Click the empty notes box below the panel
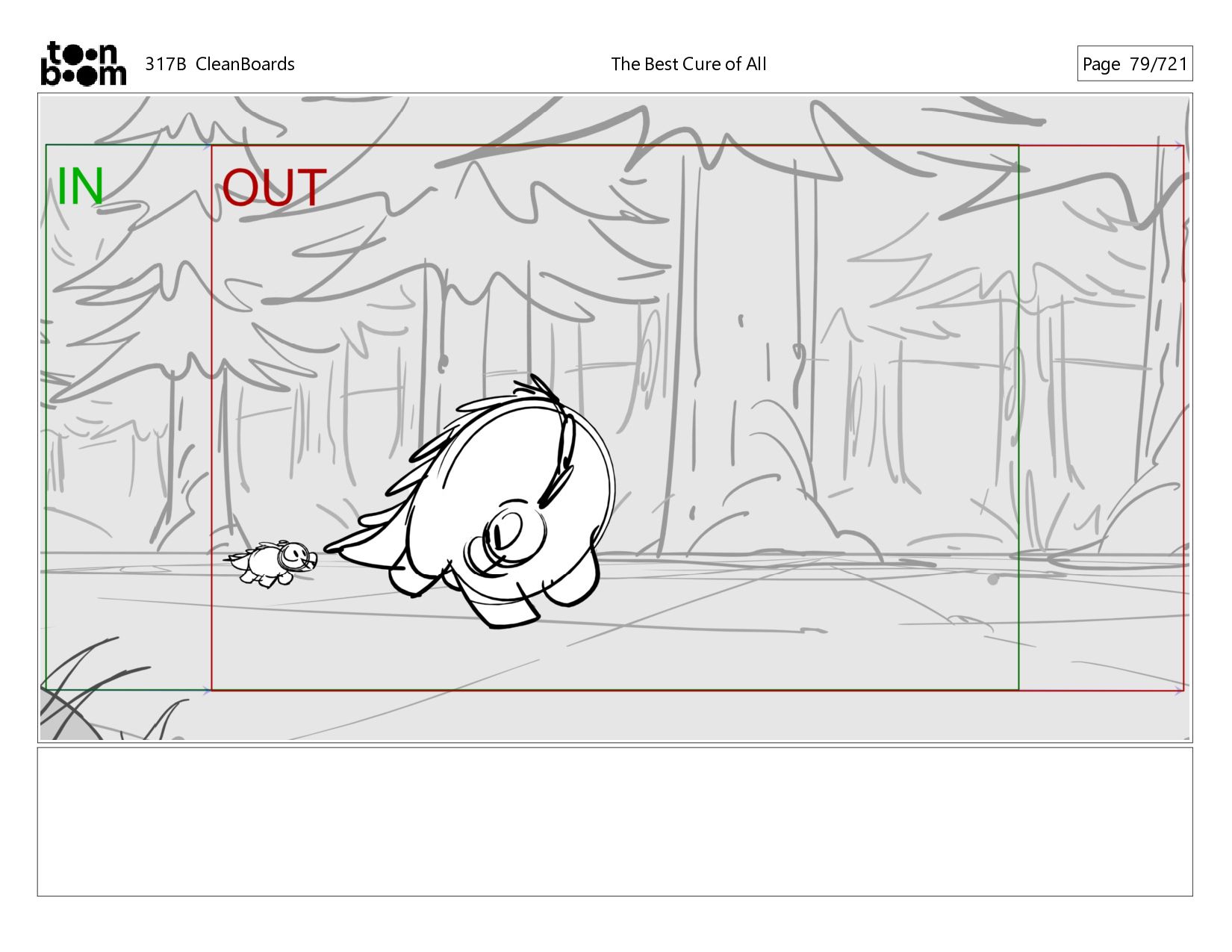The height and width of the screenshot is (952, 1232). coord(615,821)
